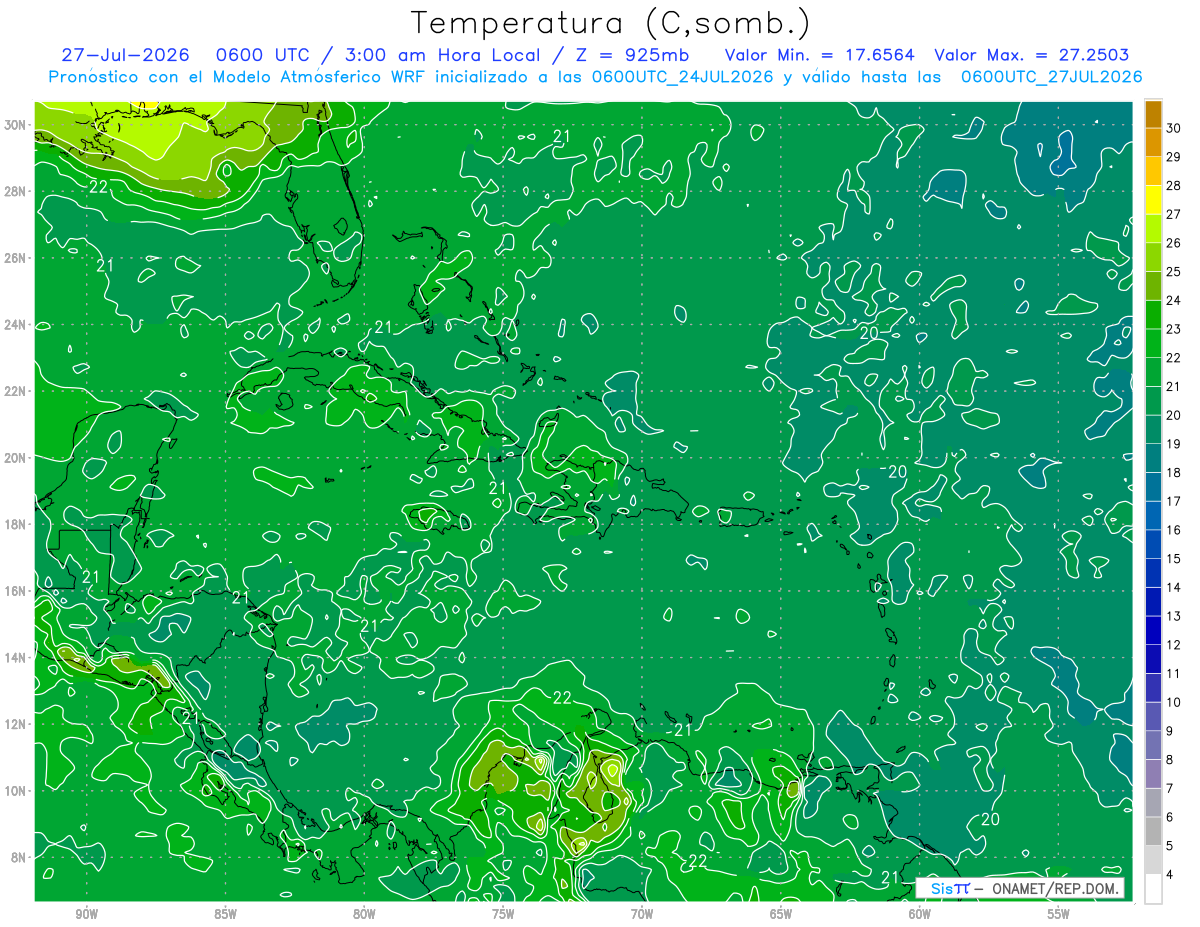This screenshot has width=1200, height=927.
Task: Click the colorbar label 23
Action: click(x=1175, y=329)
